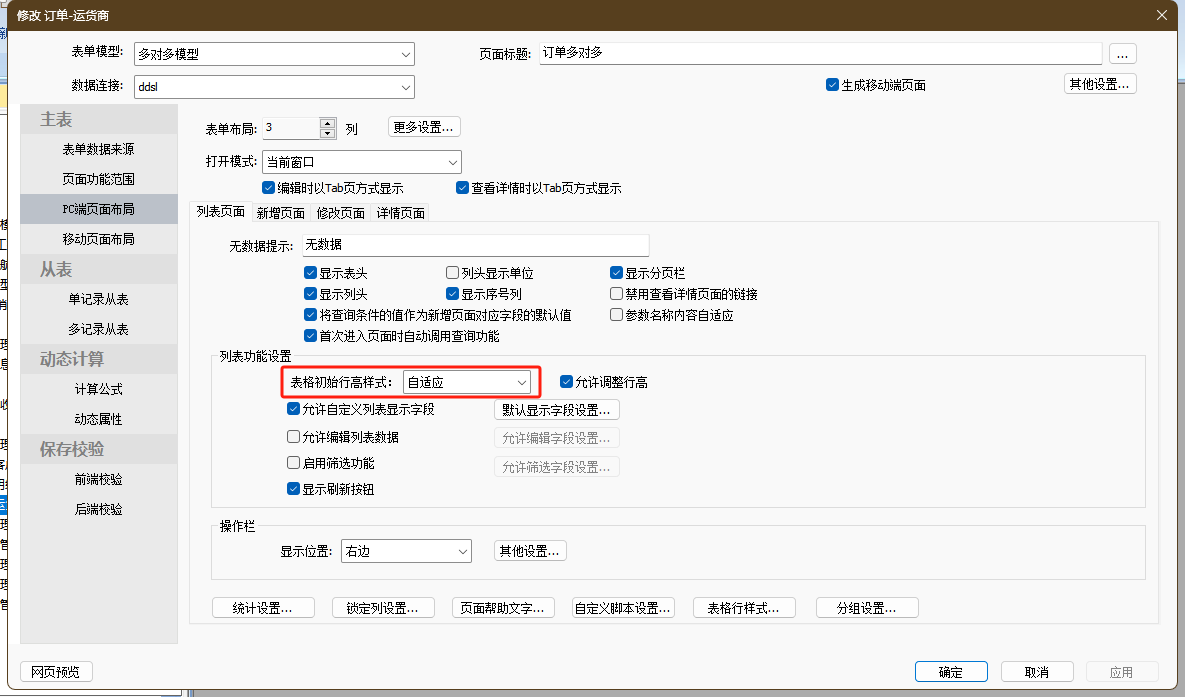Viewport: 1185px width, 697px height.
Task: Enable 列头显示单位 checkbox
Action: [x=453, y=273]
